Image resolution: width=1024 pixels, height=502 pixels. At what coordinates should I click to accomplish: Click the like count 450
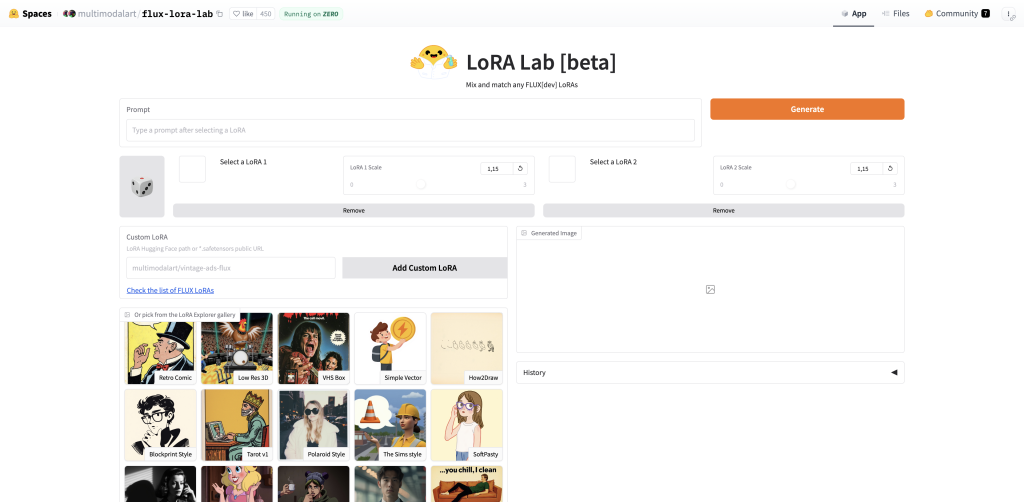[266, 14]
